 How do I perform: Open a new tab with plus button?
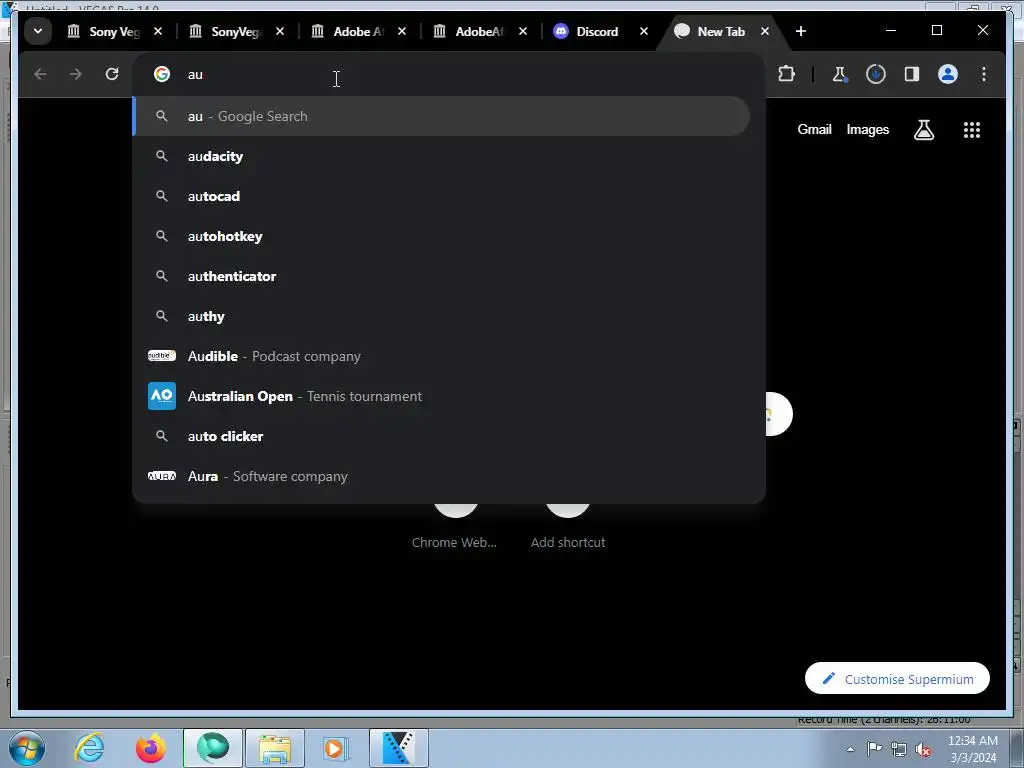[801, 31]
